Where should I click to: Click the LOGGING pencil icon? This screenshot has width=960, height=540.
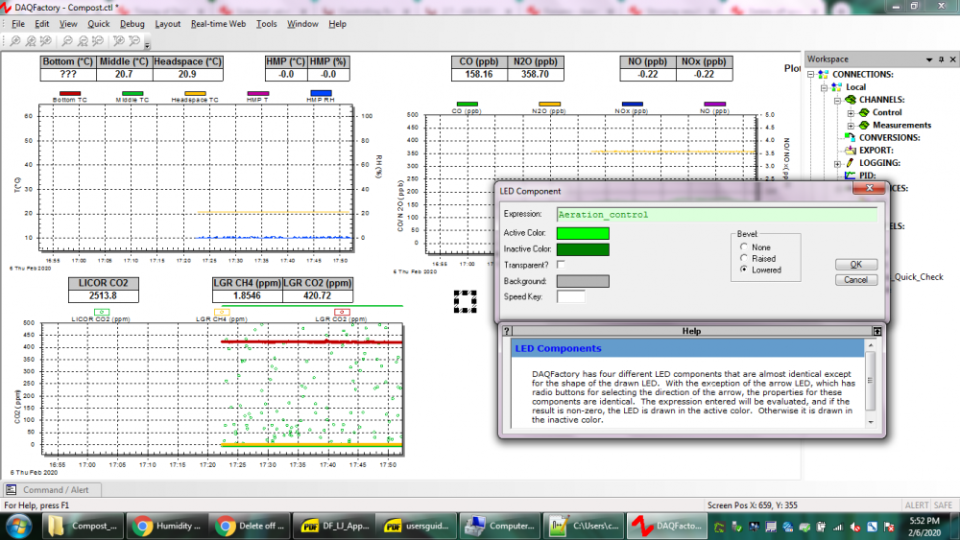tap(850, 163)
